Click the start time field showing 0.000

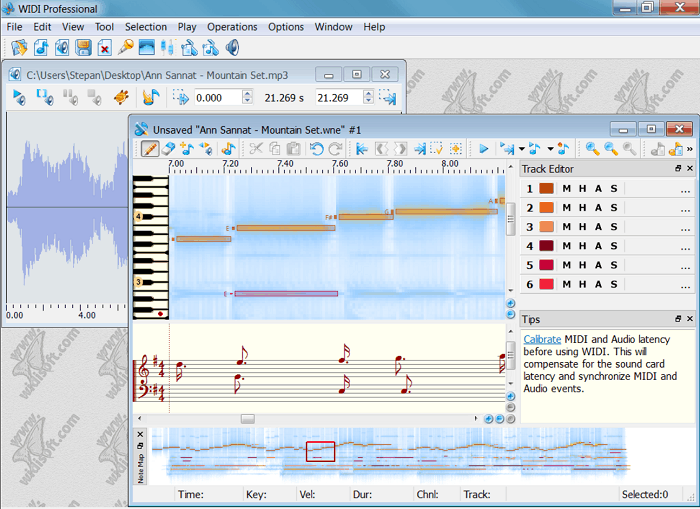pyautogui.click(x=219, y=97)
